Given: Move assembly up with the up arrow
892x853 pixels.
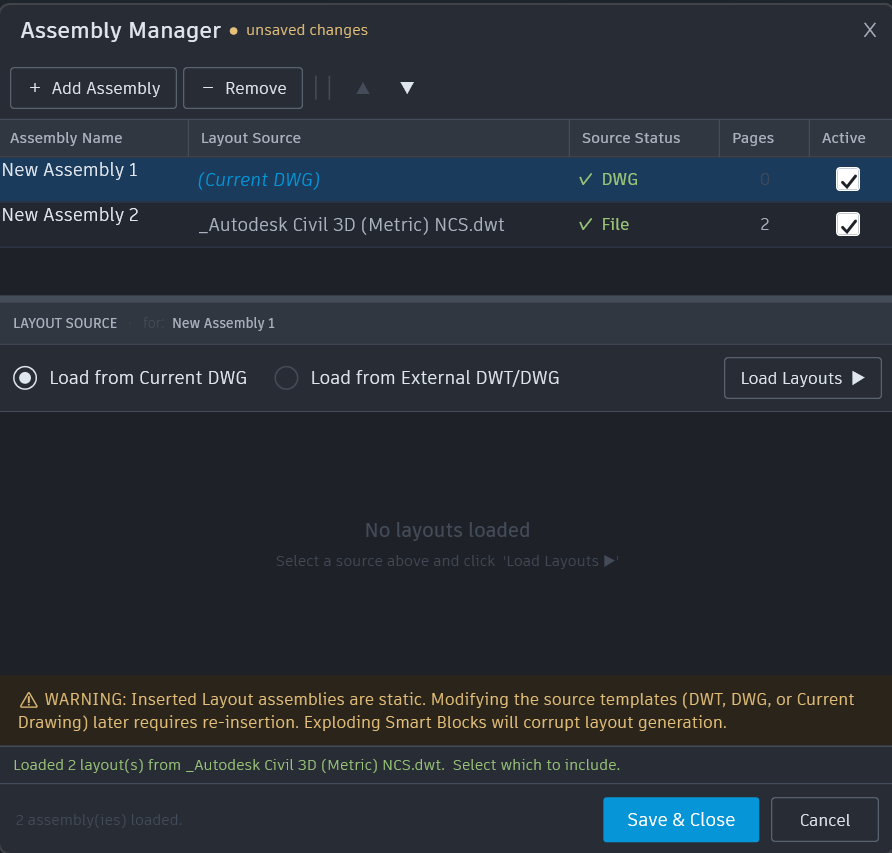Looking at the screenshot, I should [x=363, y=88].
